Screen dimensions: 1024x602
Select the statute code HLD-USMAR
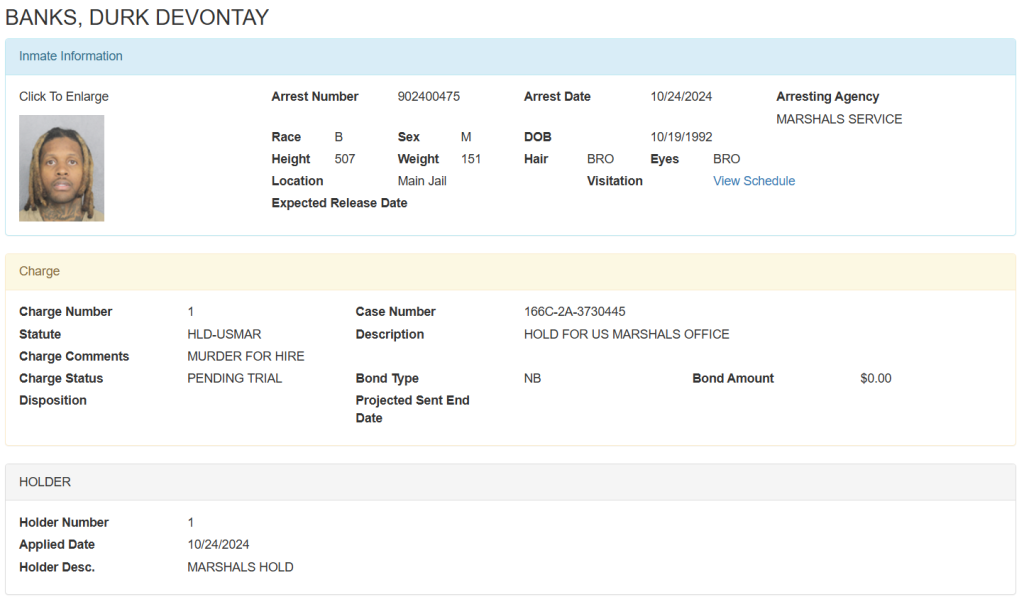pyautogui.click(x=224, y=334)
